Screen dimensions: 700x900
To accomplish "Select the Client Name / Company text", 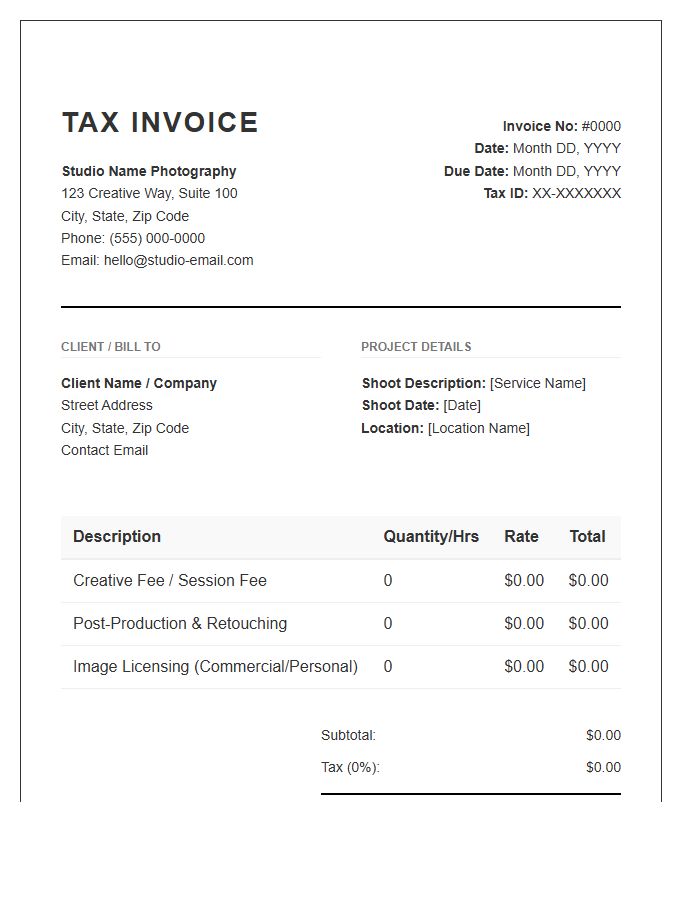I will point(139,383).
